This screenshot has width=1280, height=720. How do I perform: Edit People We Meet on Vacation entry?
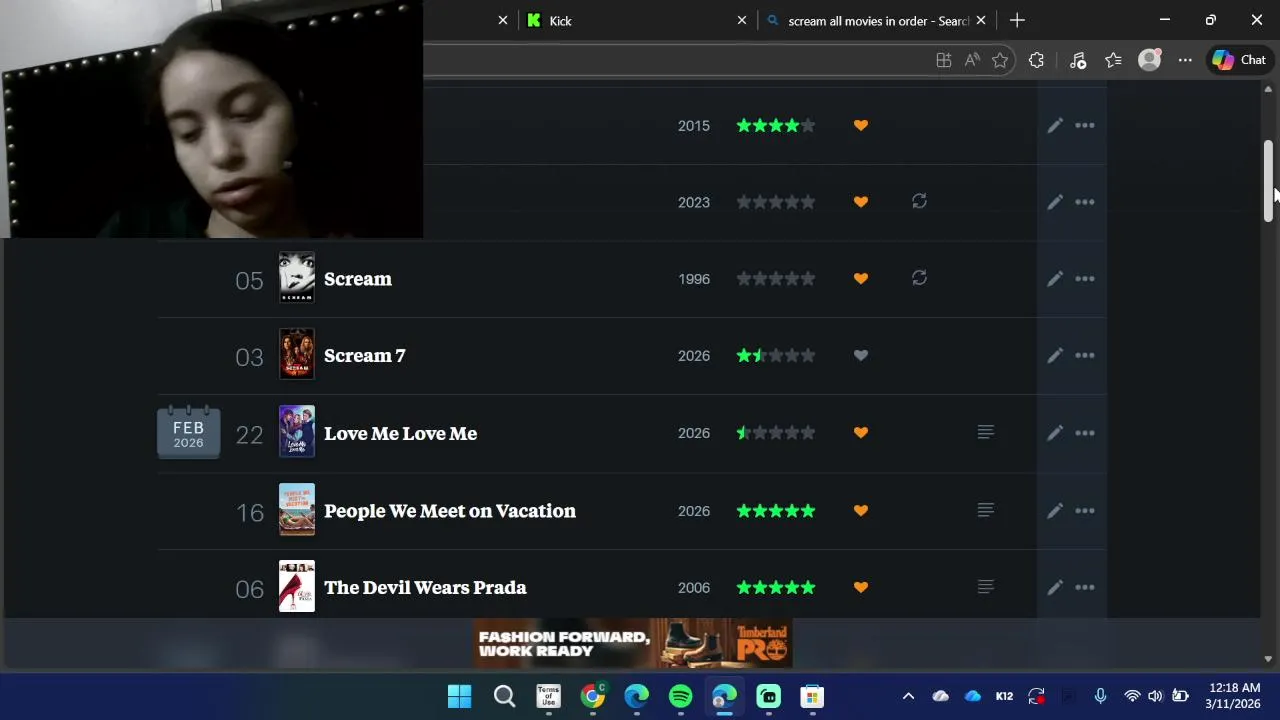[x=1055, y=511]
